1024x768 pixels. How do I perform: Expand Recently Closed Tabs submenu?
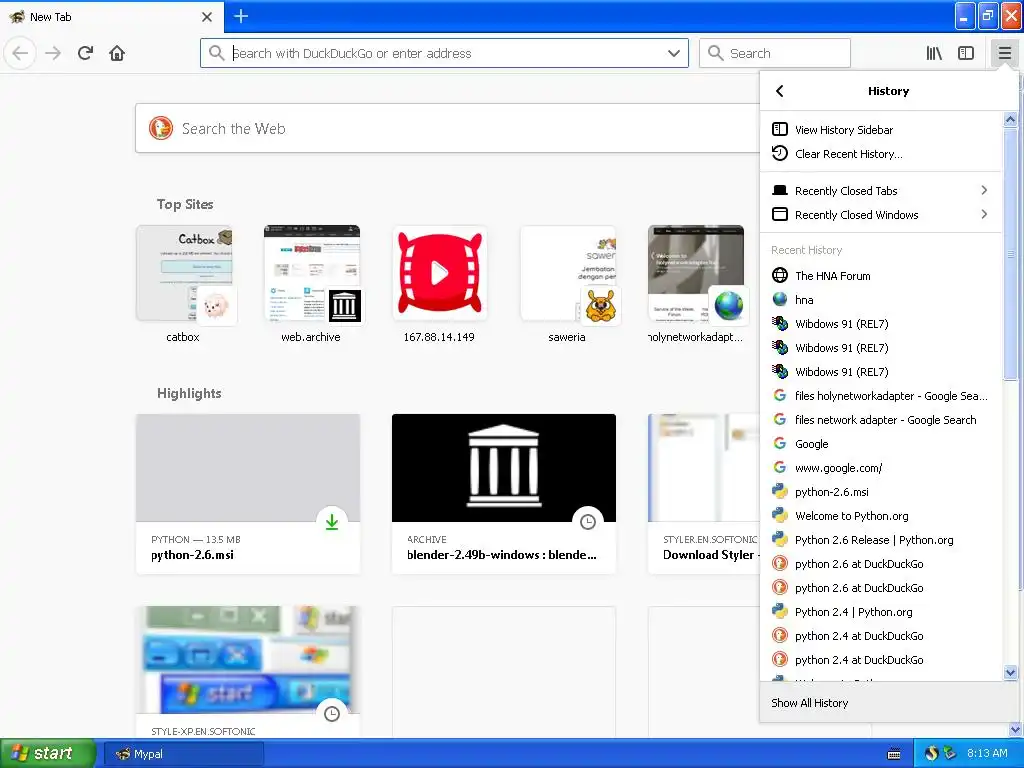(x=880, y=191)
